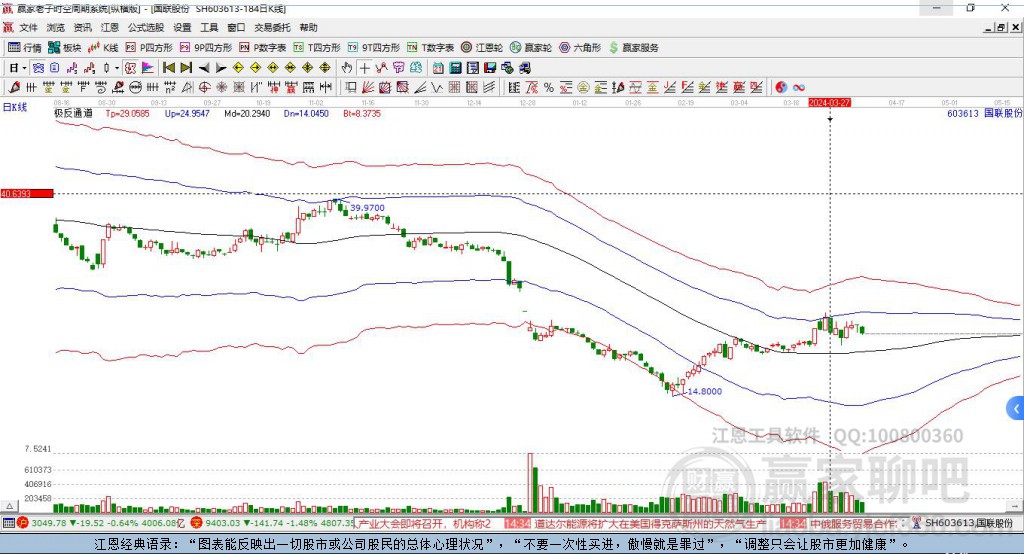Open the P四方形 tool
Screen dimensions: 1024x554
pyautogui.click(x=149, y=48)
